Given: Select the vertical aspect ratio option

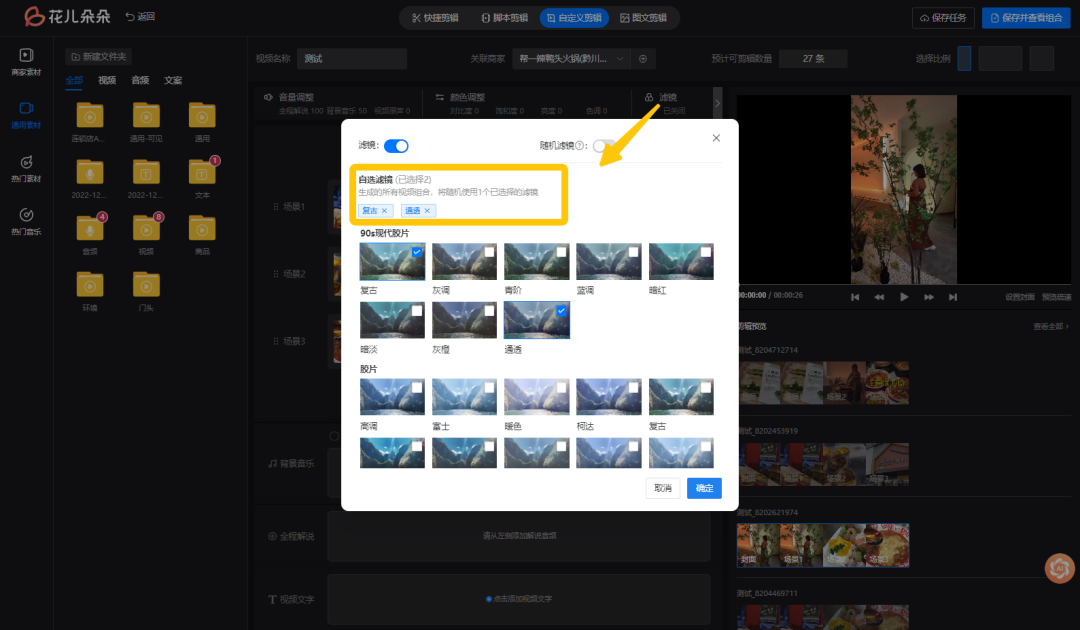Looking at the screenshot, I should (x=964, y=59).
